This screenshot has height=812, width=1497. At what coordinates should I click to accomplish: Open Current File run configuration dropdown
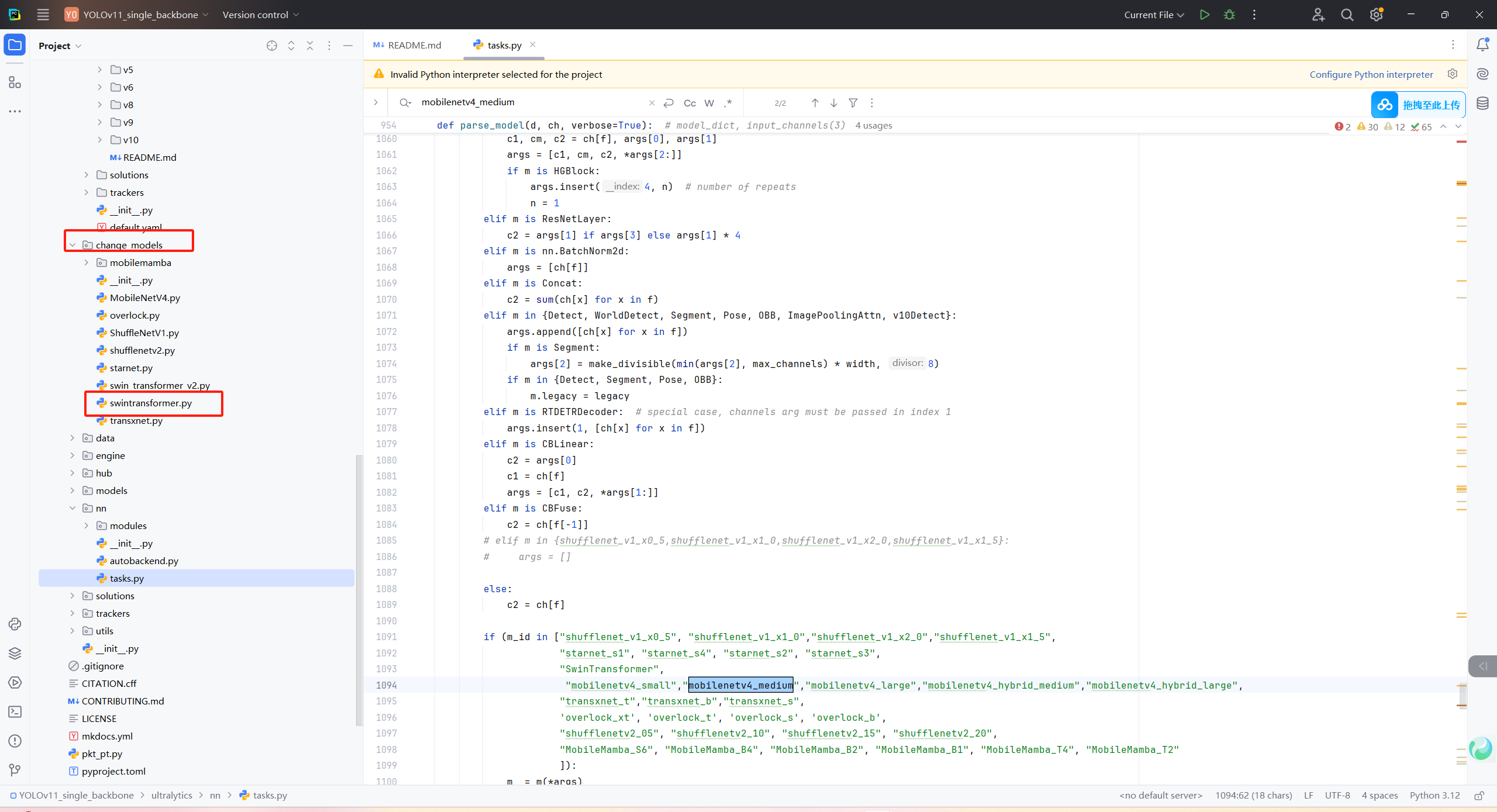pyautogui.click(x=1153, y=15)
